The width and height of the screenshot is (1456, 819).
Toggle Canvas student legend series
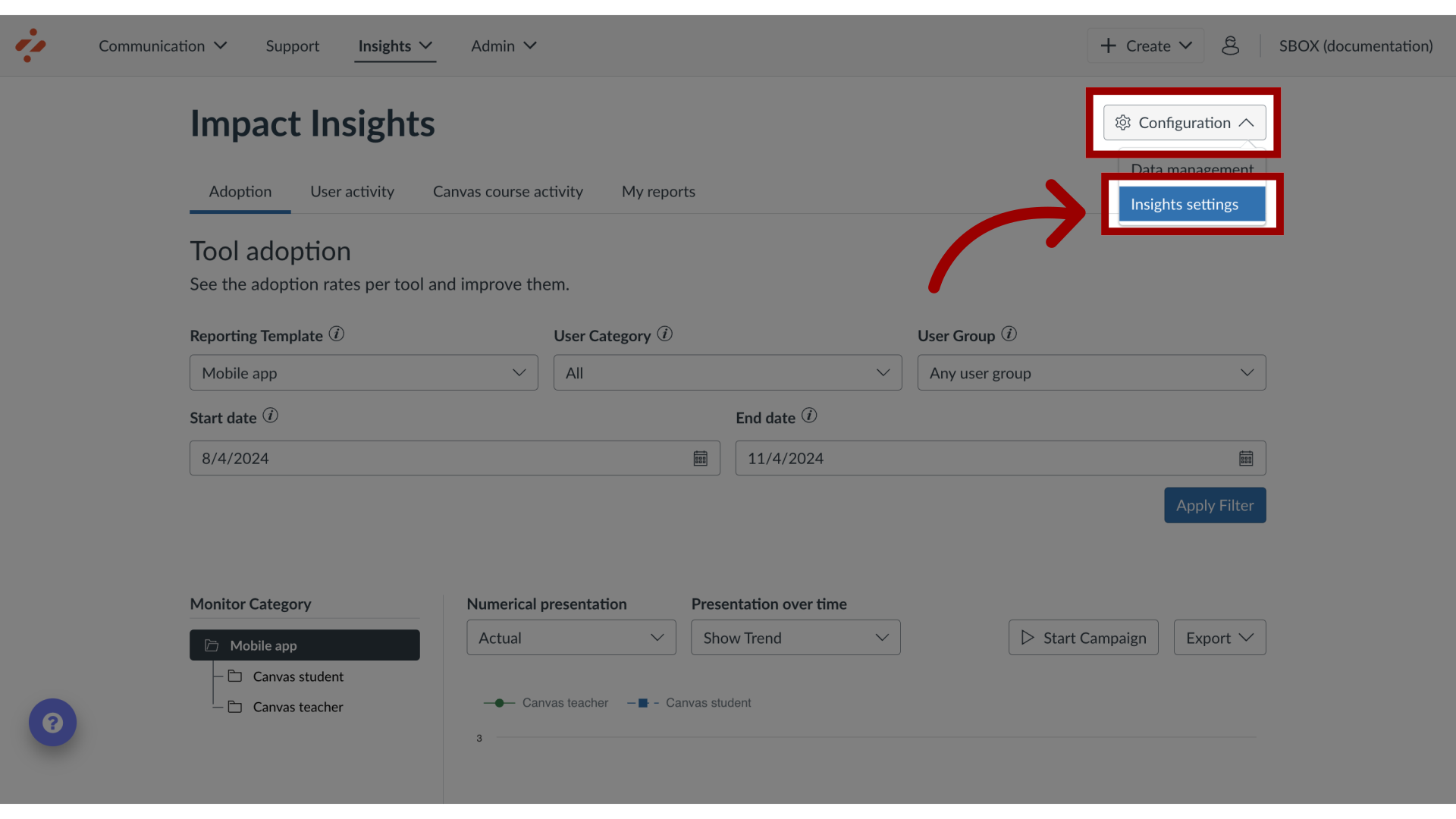(x=689, y=703)
